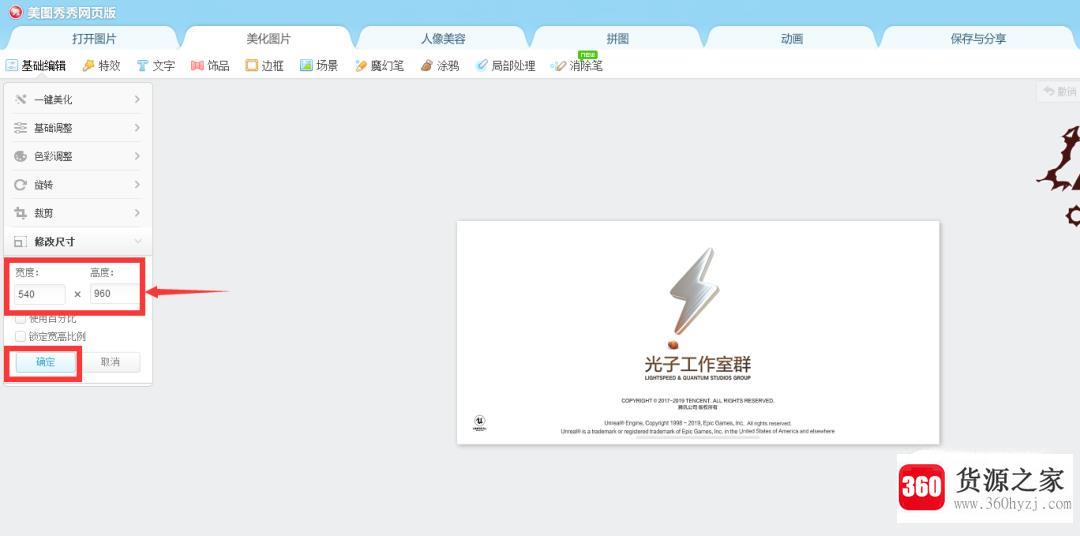Screen dimensions: 1080x536
Task: Expand the 一键美化 chevron
Action: point(137,100)
